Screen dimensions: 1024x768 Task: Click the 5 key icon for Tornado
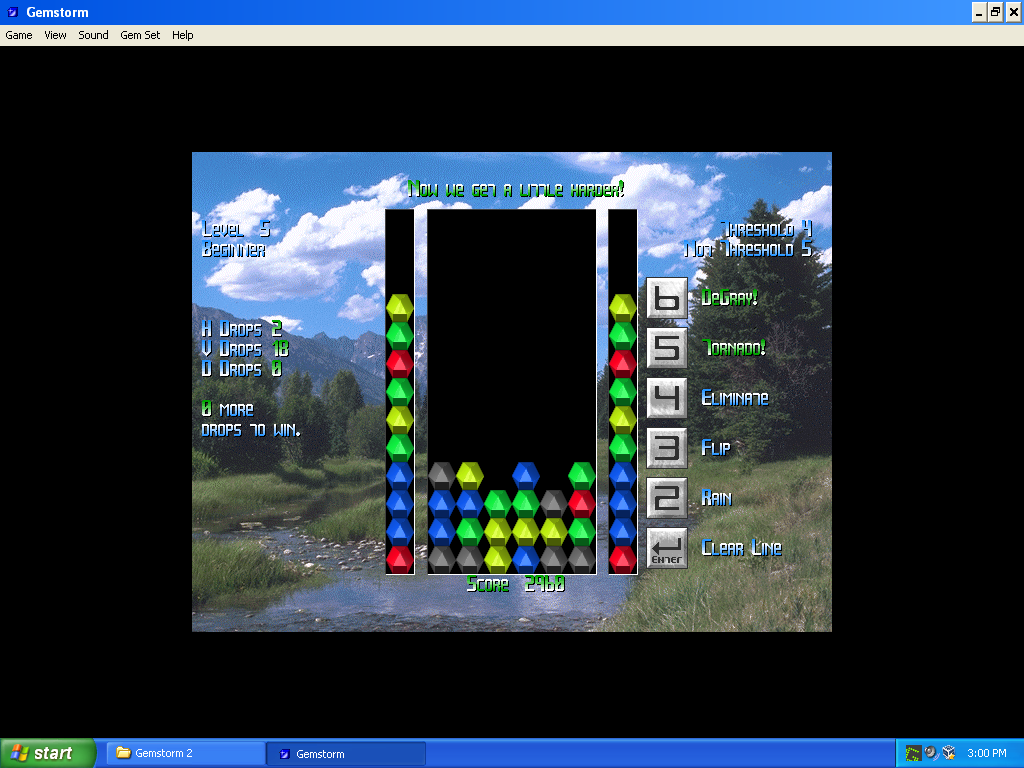(x=667, y=348)
